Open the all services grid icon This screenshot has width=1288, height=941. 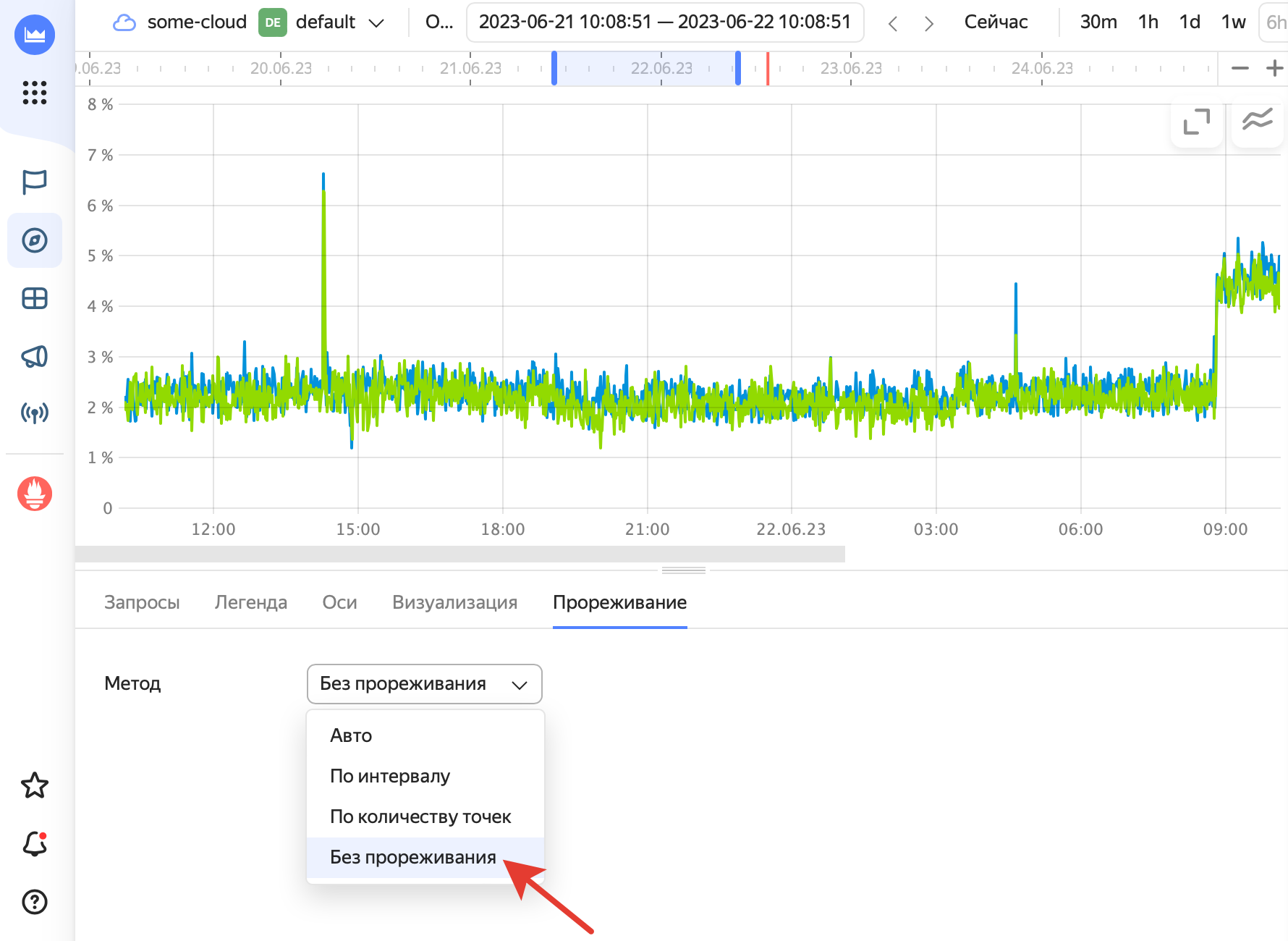(x=34, y=93)
